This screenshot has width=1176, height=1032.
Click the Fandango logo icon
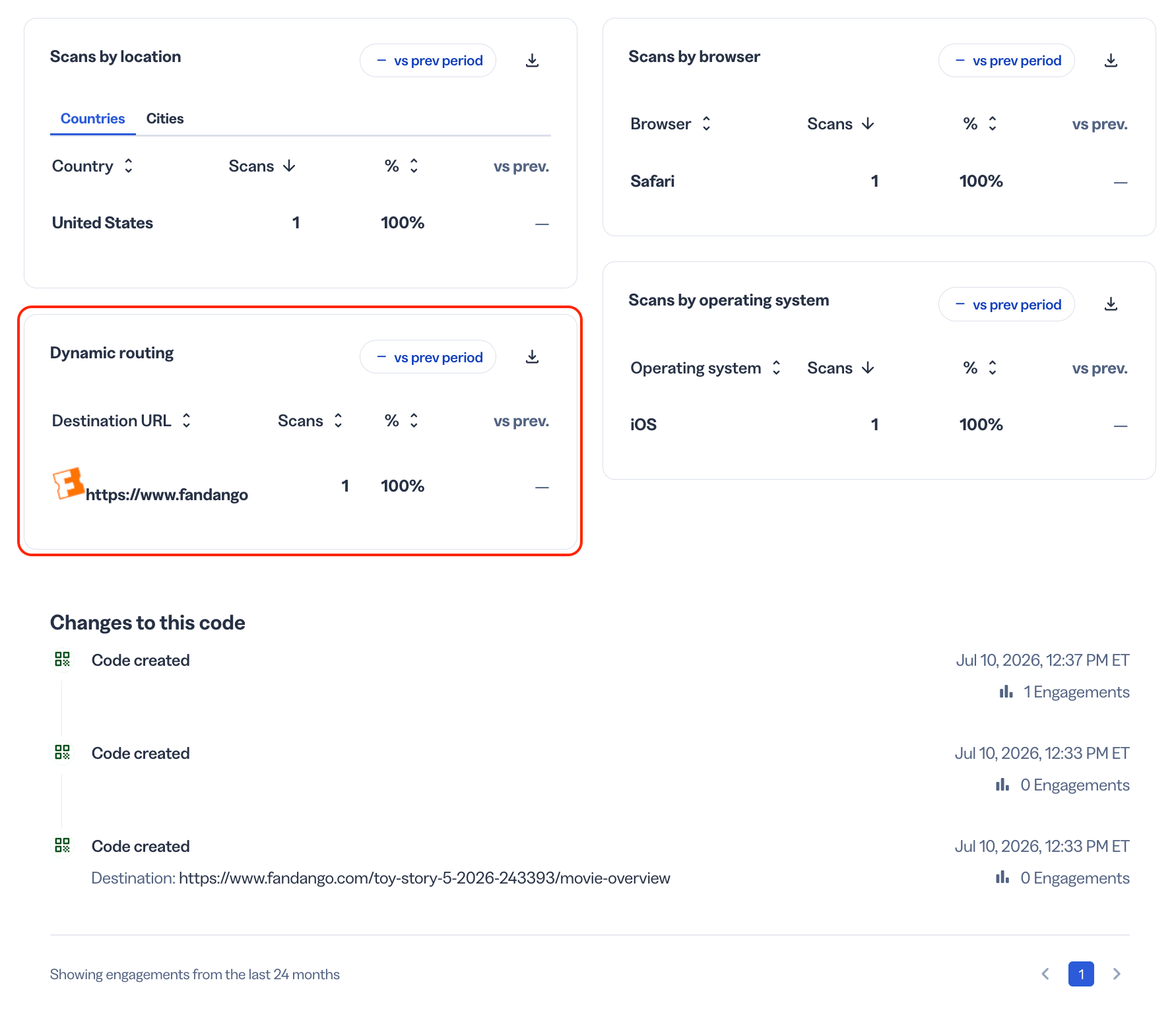click(x=68, y=484)
